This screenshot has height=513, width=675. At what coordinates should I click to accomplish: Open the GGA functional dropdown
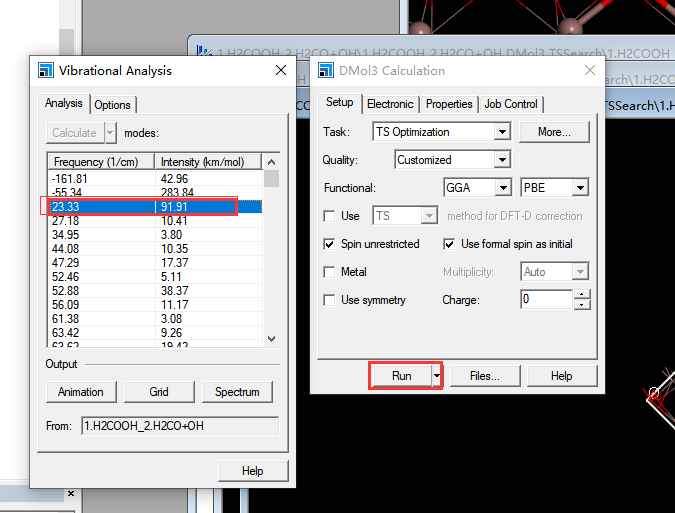(x=503, y=188)
